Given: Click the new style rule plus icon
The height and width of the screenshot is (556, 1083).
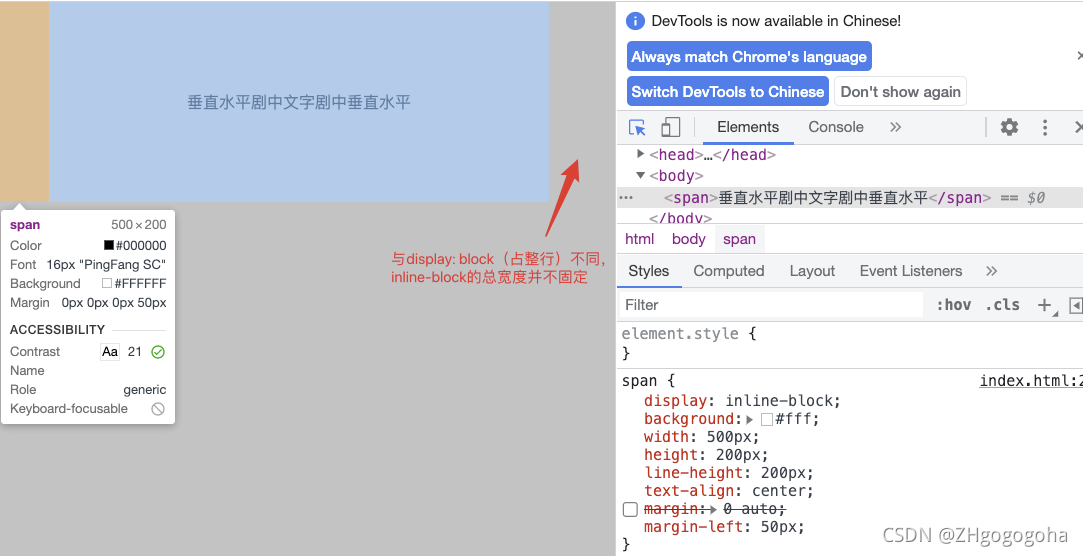Looking at the screenshot, I should click(1044, 305).
